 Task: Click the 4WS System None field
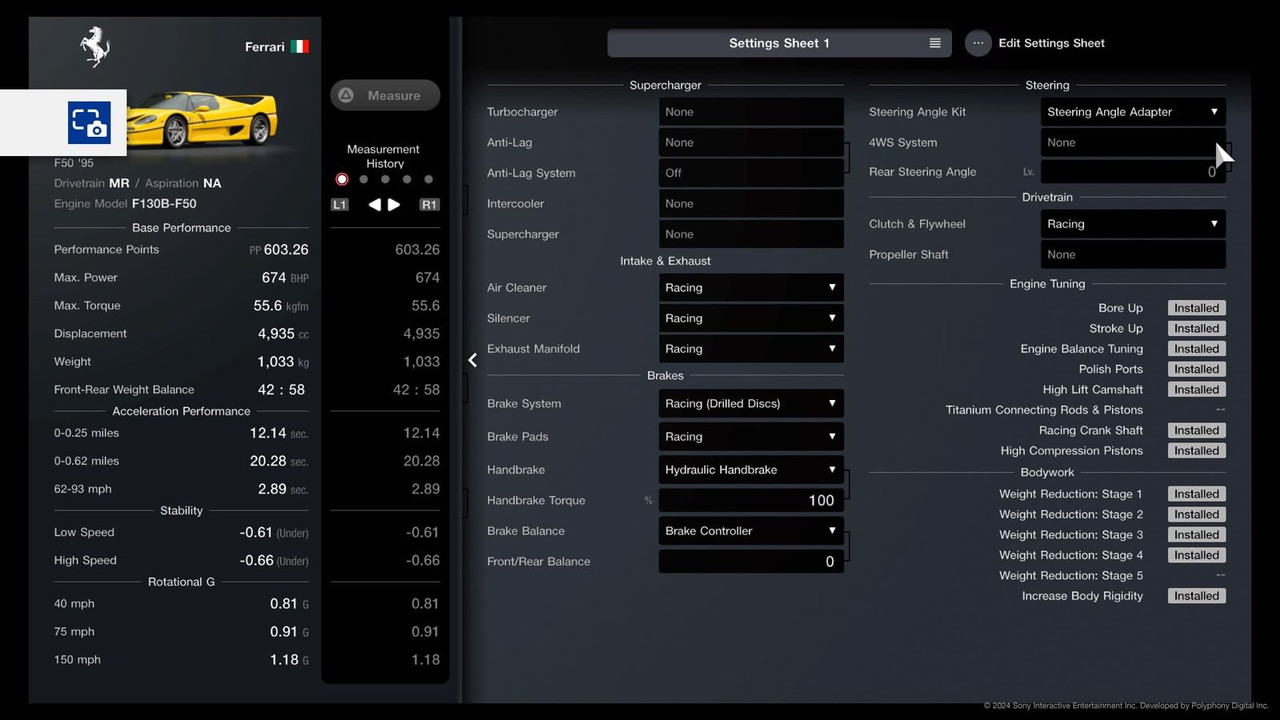tap(1133, 142)
